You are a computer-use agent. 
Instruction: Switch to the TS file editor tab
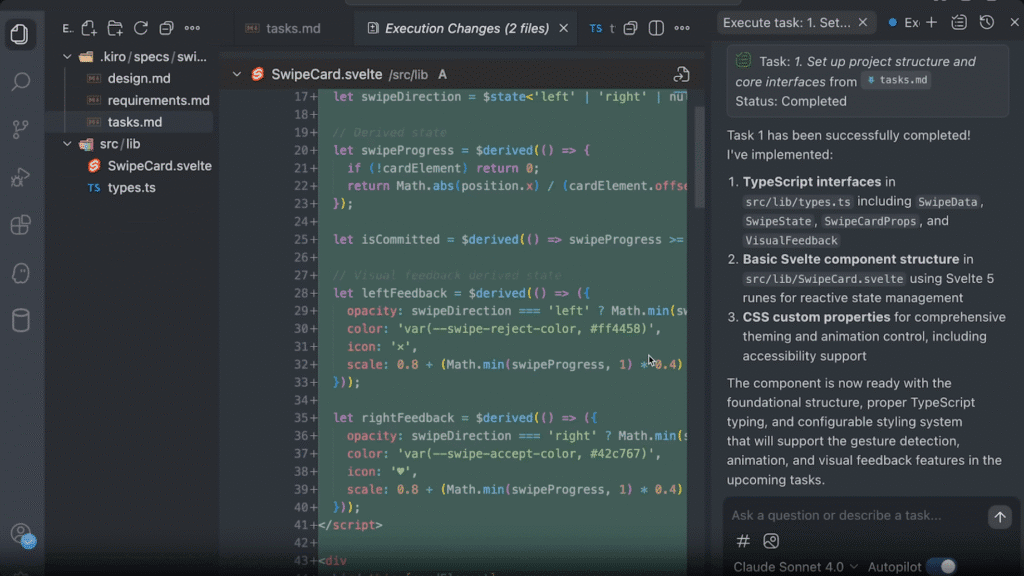601,28
